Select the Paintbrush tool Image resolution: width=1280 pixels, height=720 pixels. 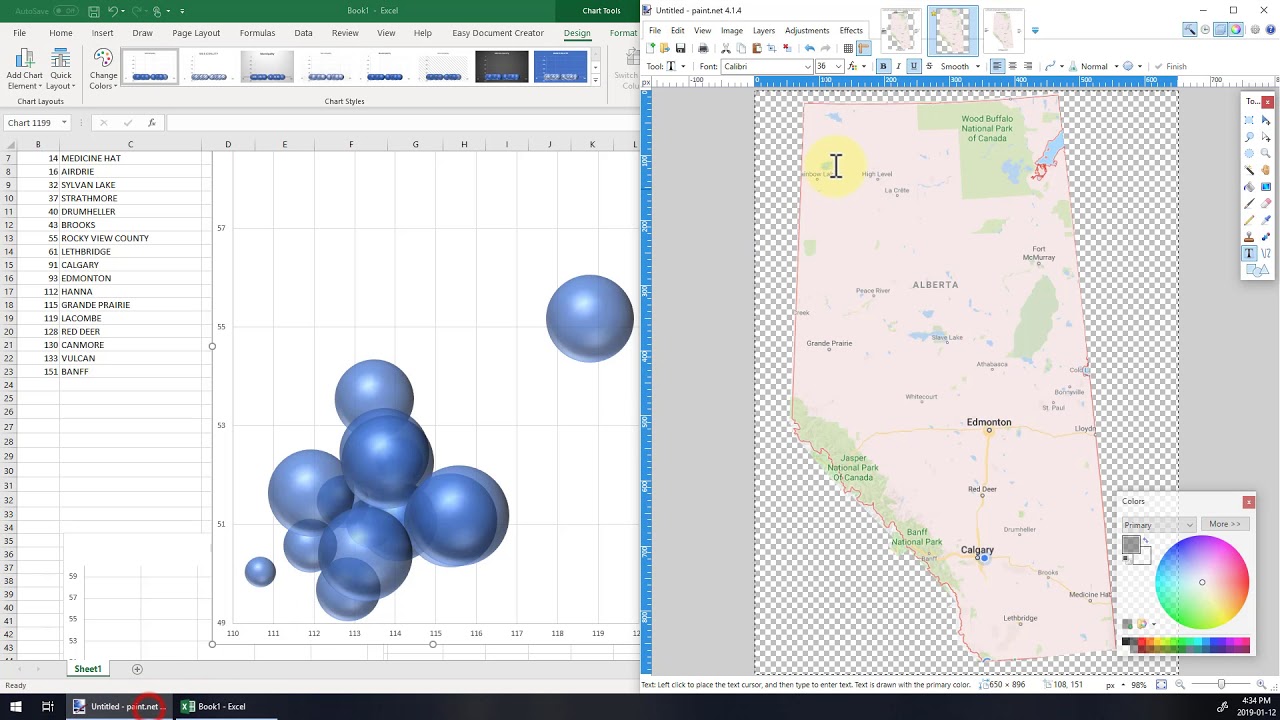pos(1249,203)
